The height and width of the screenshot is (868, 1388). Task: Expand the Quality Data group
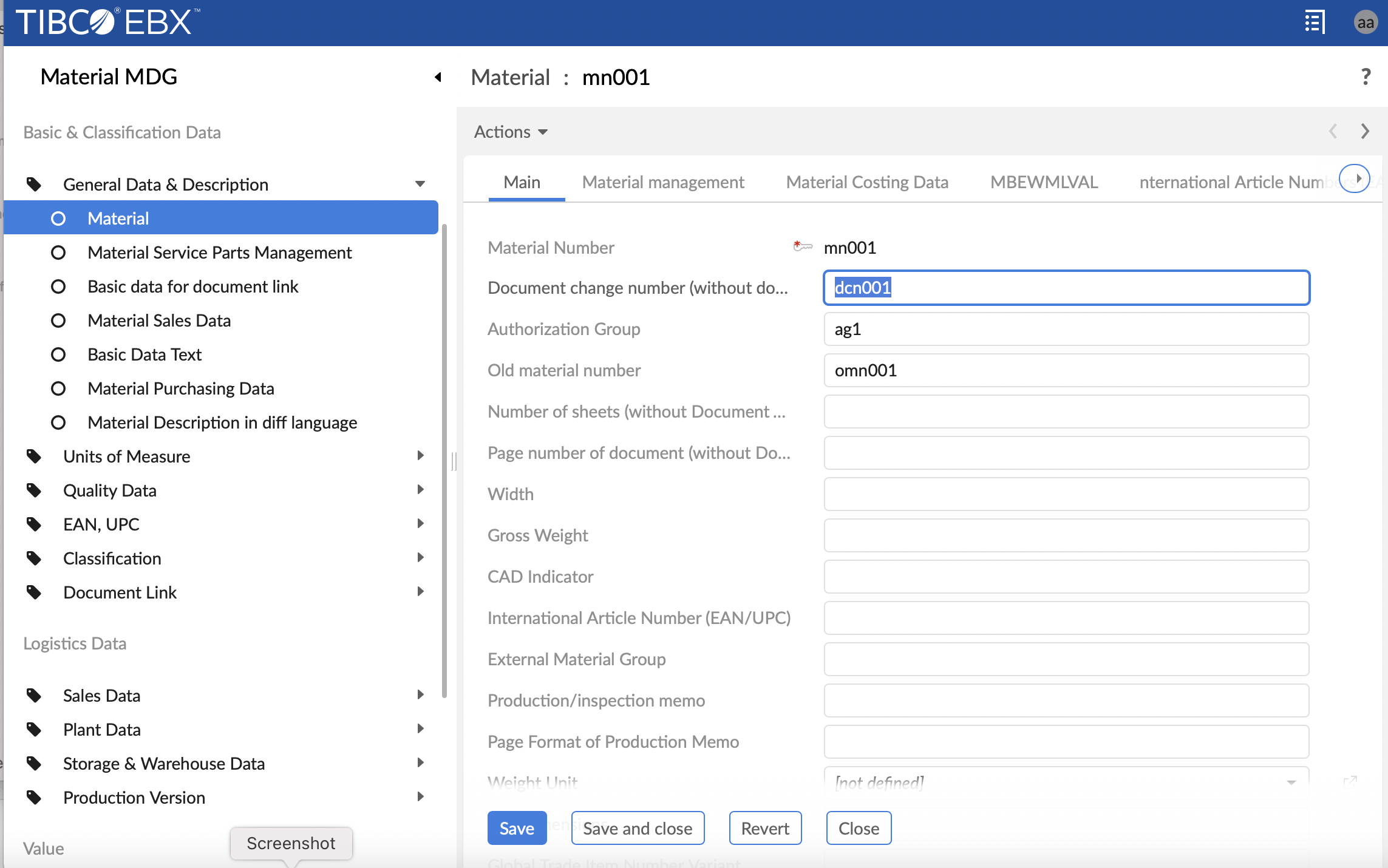click(420, 489)
